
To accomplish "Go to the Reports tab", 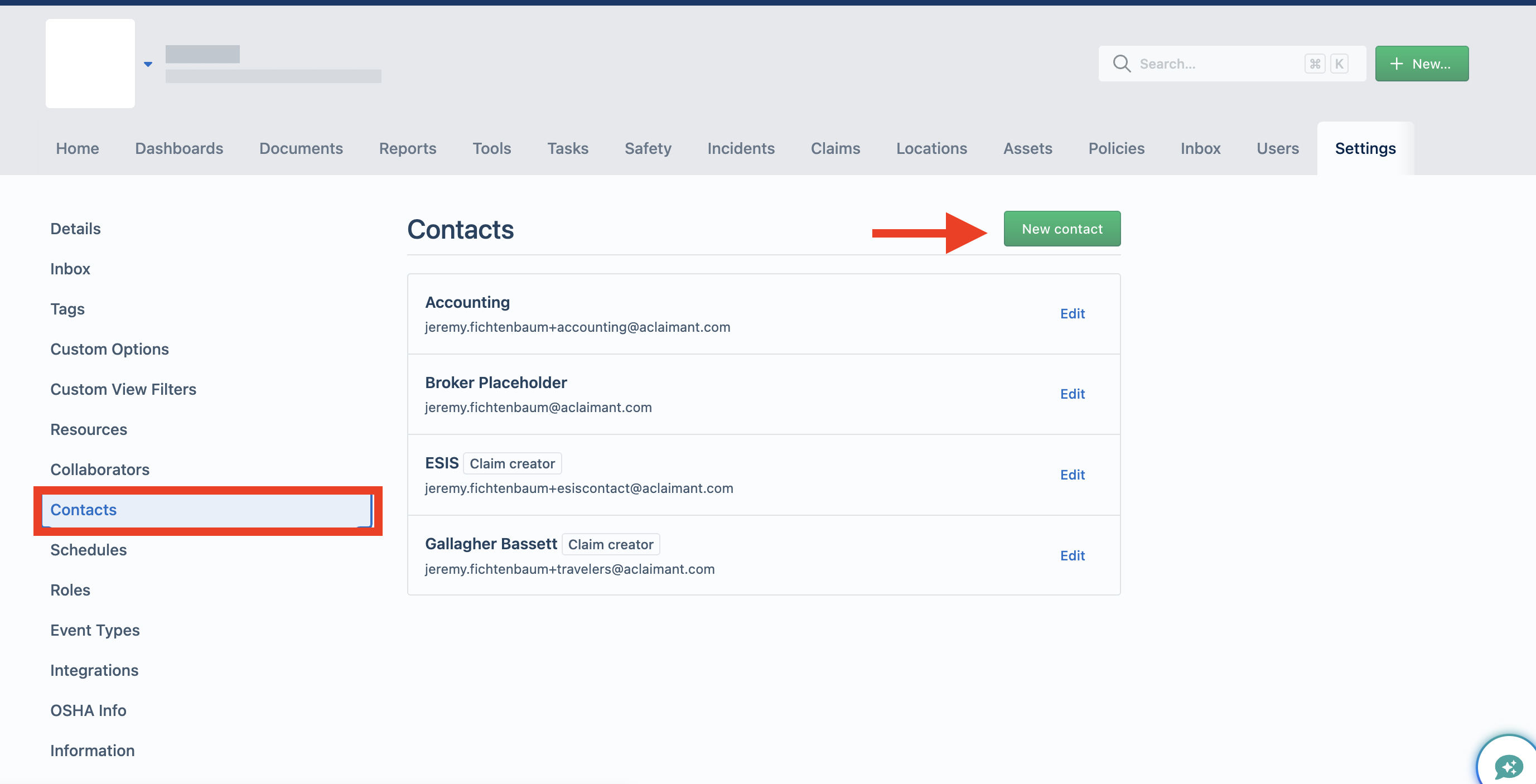I will (x=408, y=148).
